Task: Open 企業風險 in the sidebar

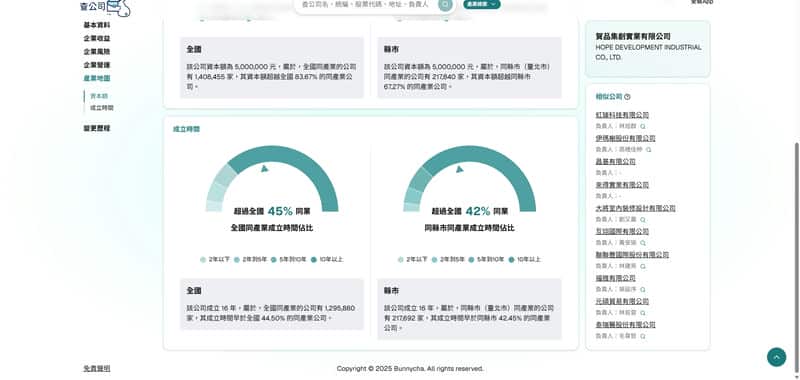Action: (x=97, y=52)
